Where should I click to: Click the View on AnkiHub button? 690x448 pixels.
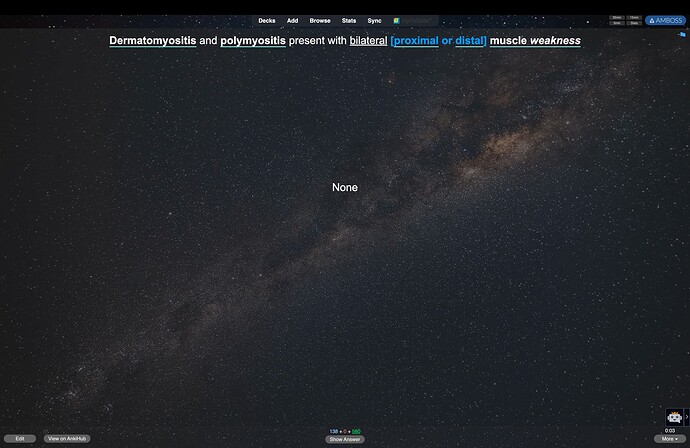point(67,439)
